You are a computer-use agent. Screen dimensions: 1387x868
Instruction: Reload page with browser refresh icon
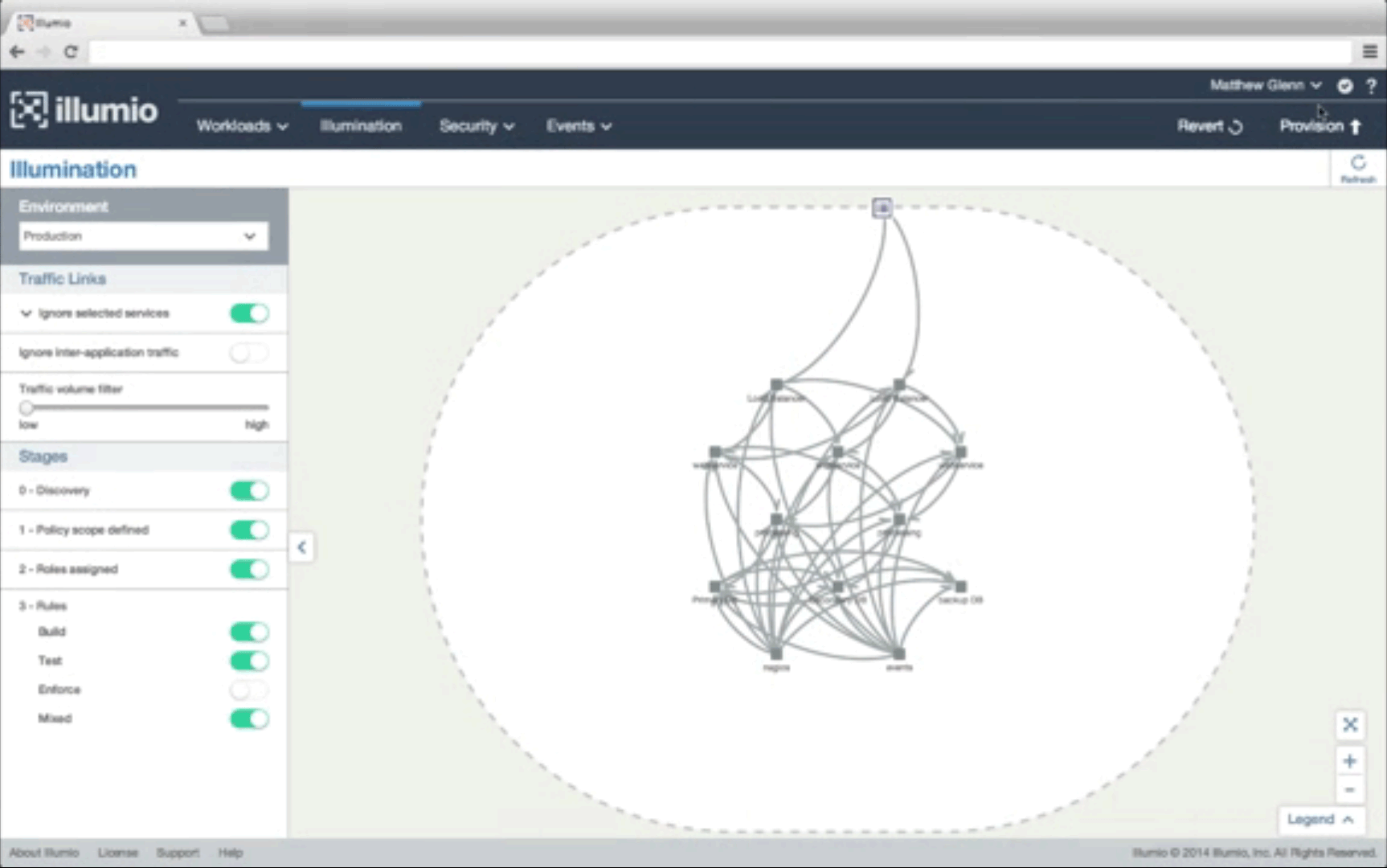(71, 51)
